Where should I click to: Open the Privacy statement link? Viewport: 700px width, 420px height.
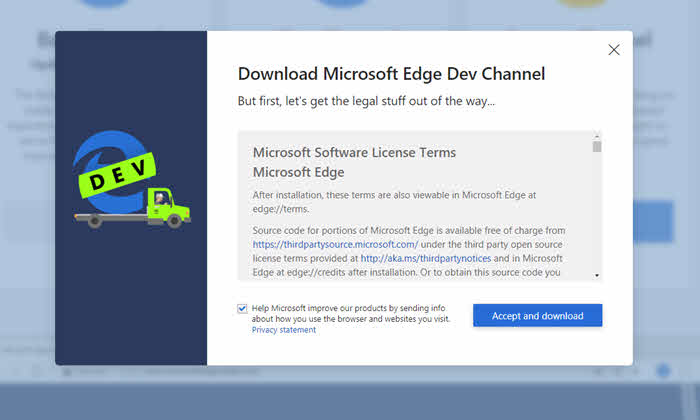(x=283, y=330)
